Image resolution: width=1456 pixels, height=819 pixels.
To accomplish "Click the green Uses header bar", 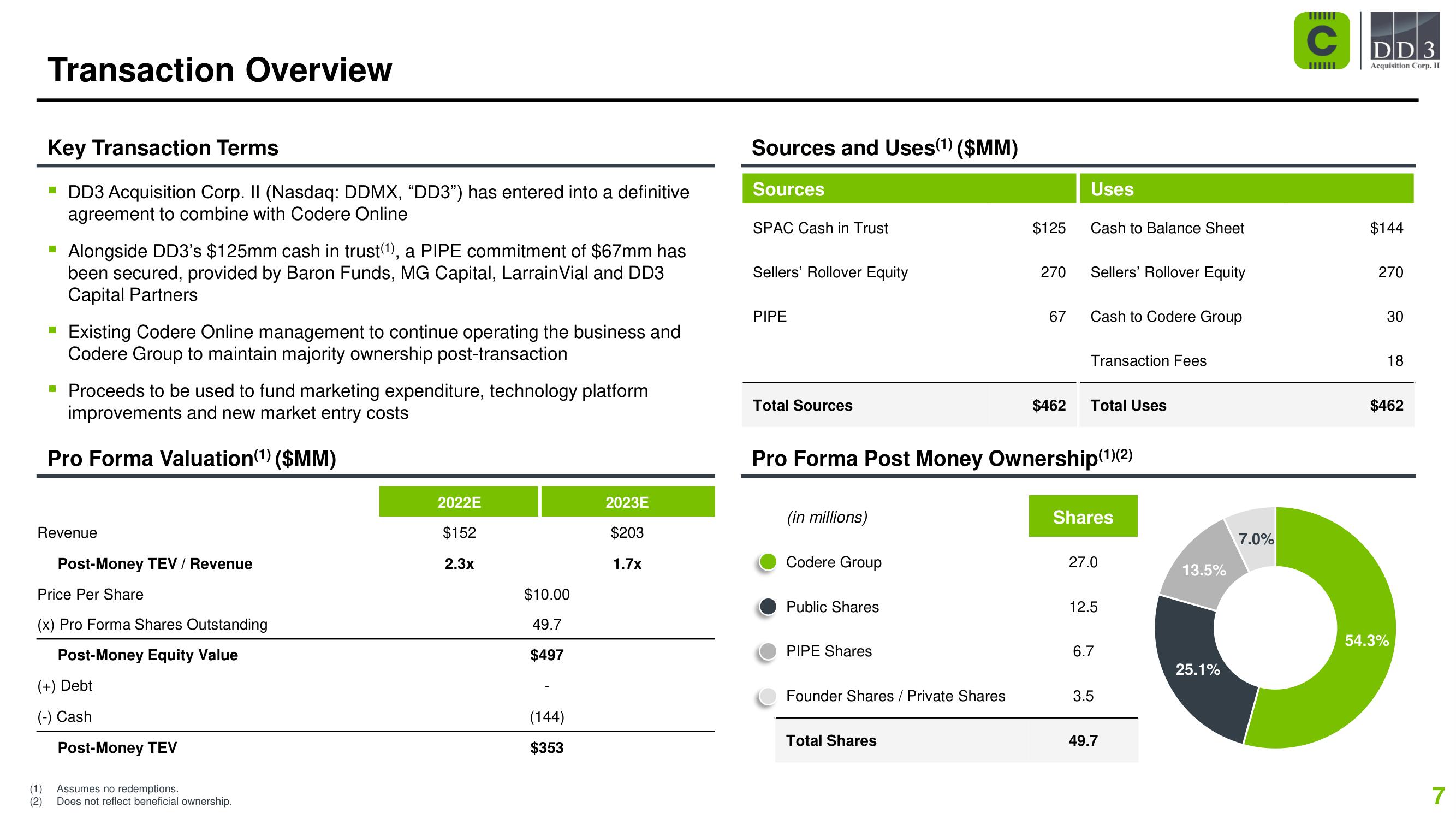I will click(x=1247, y=189).
